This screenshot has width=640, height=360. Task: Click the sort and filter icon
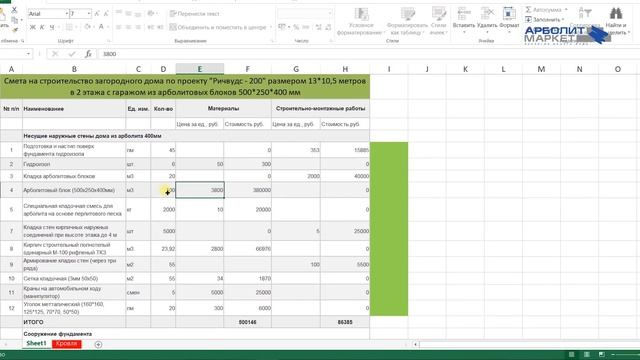click(585, 13)
